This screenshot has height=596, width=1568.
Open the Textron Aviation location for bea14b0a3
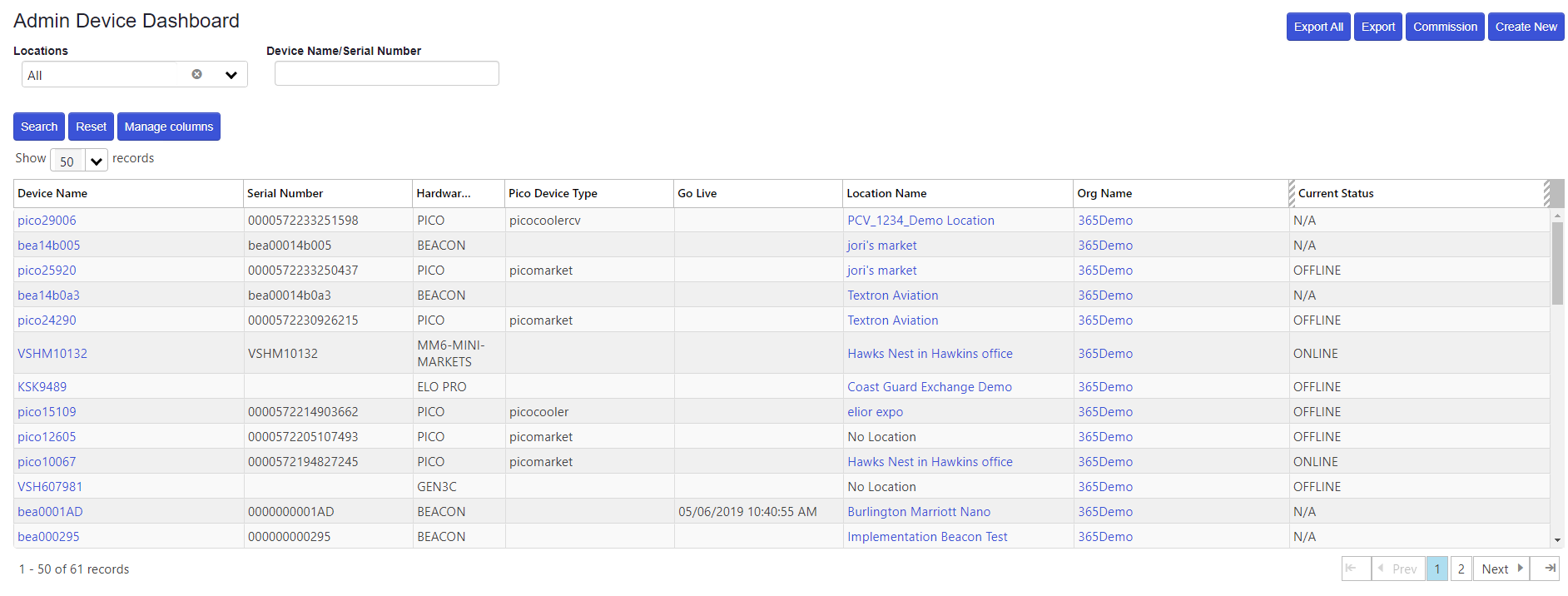click(892, 296)
